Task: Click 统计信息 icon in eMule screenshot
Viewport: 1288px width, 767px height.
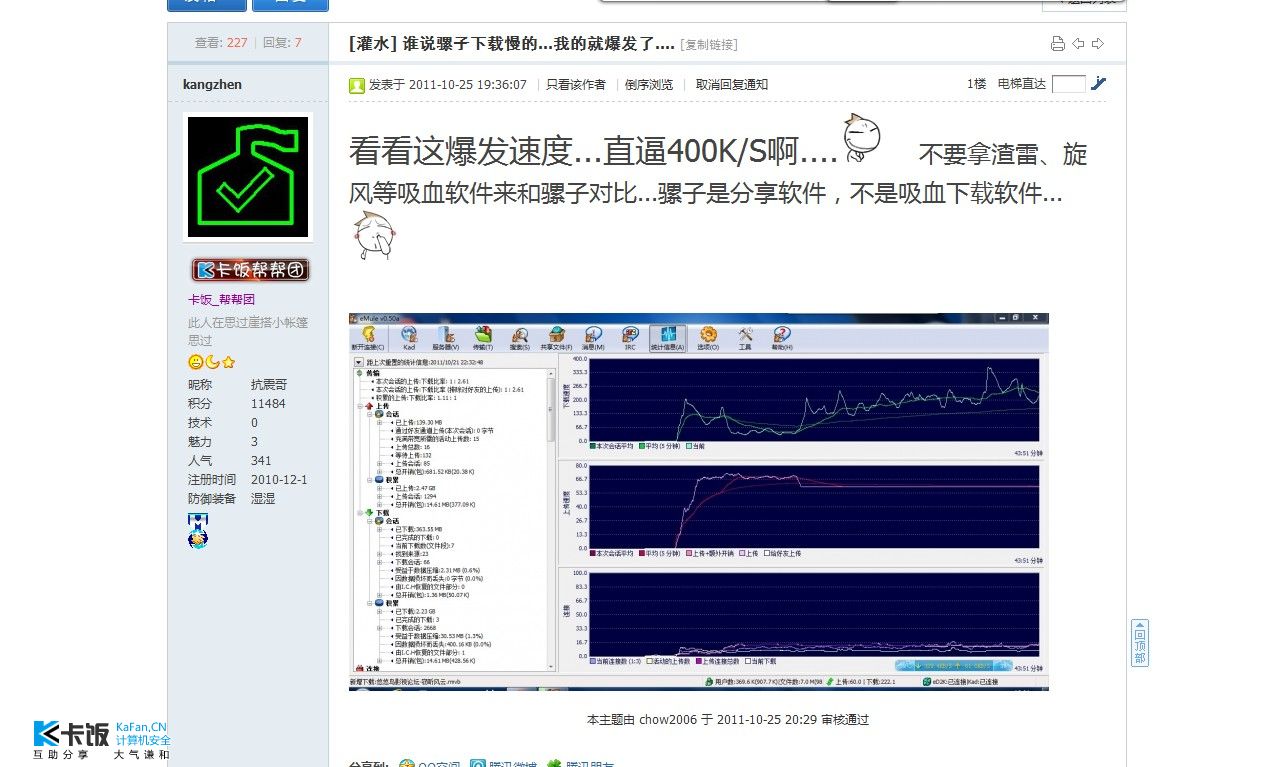Action: 667,338
